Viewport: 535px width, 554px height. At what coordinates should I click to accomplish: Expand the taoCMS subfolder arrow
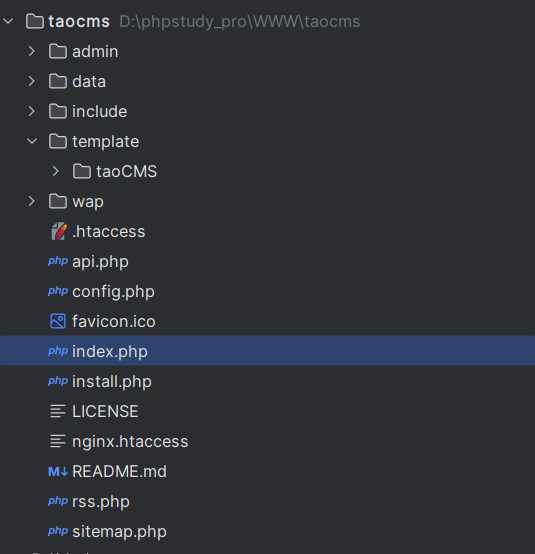click(55, 171)
